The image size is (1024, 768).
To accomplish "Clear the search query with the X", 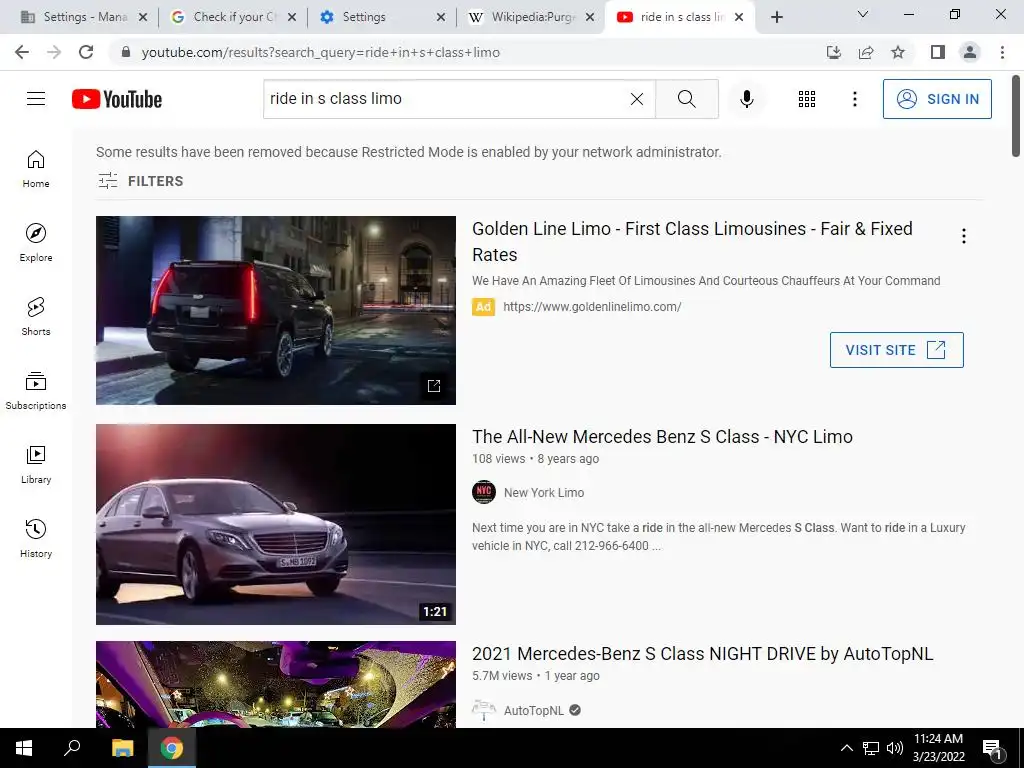I will click(637, 99).
